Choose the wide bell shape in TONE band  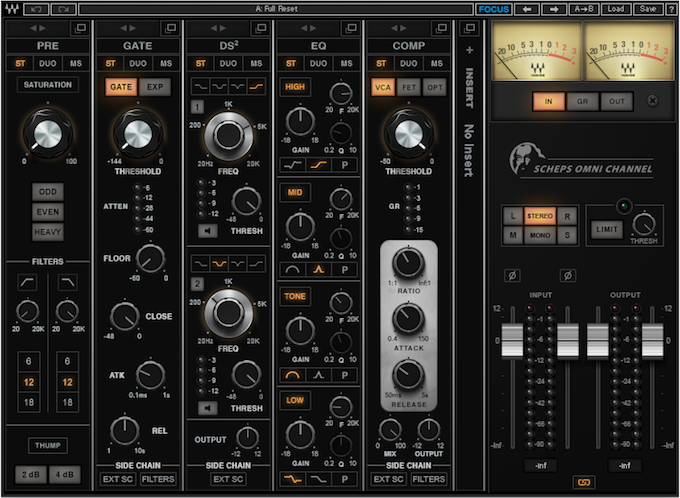(293, 375)
